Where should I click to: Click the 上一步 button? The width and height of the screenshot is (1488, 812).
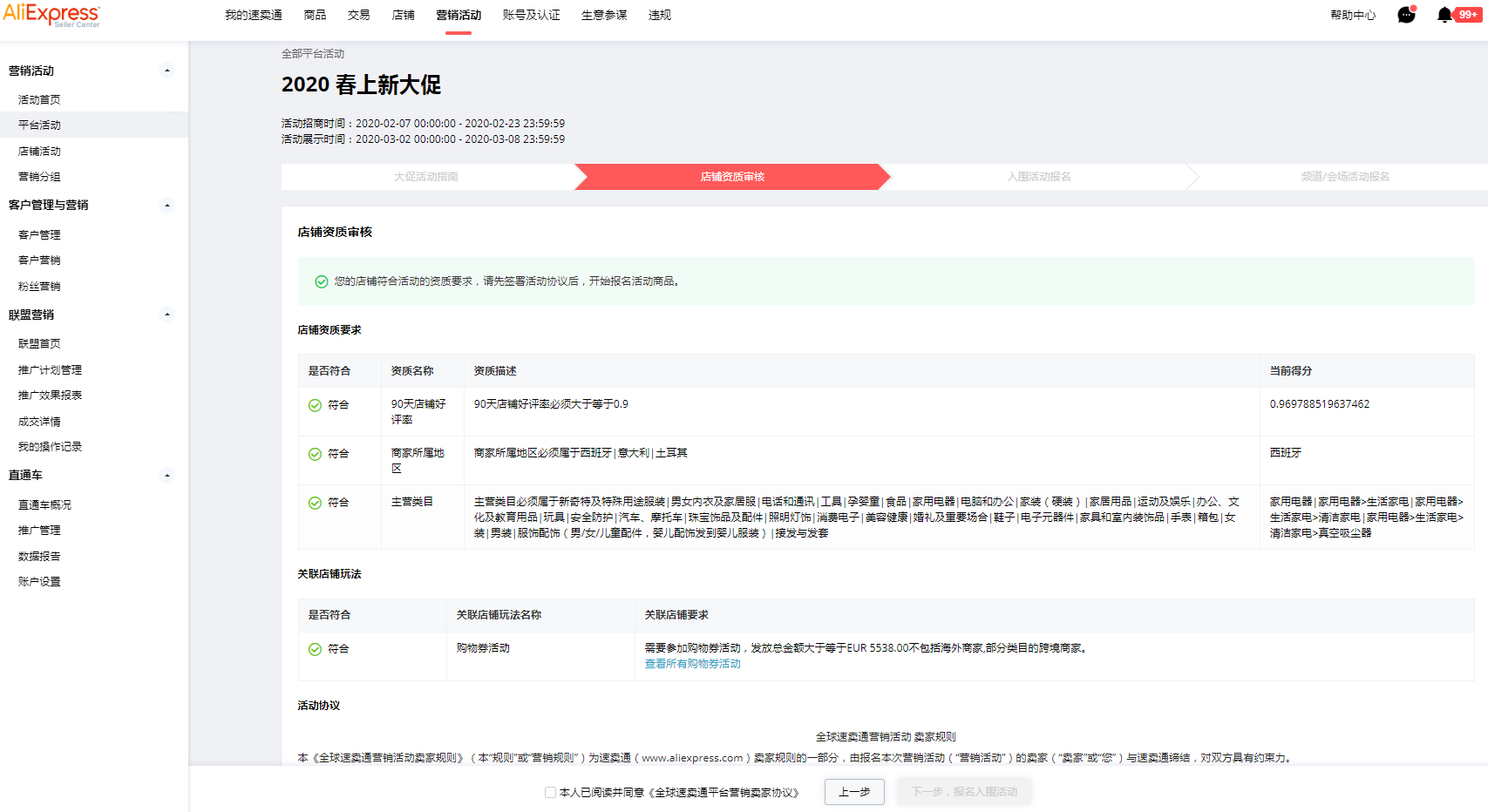[854, 792]
